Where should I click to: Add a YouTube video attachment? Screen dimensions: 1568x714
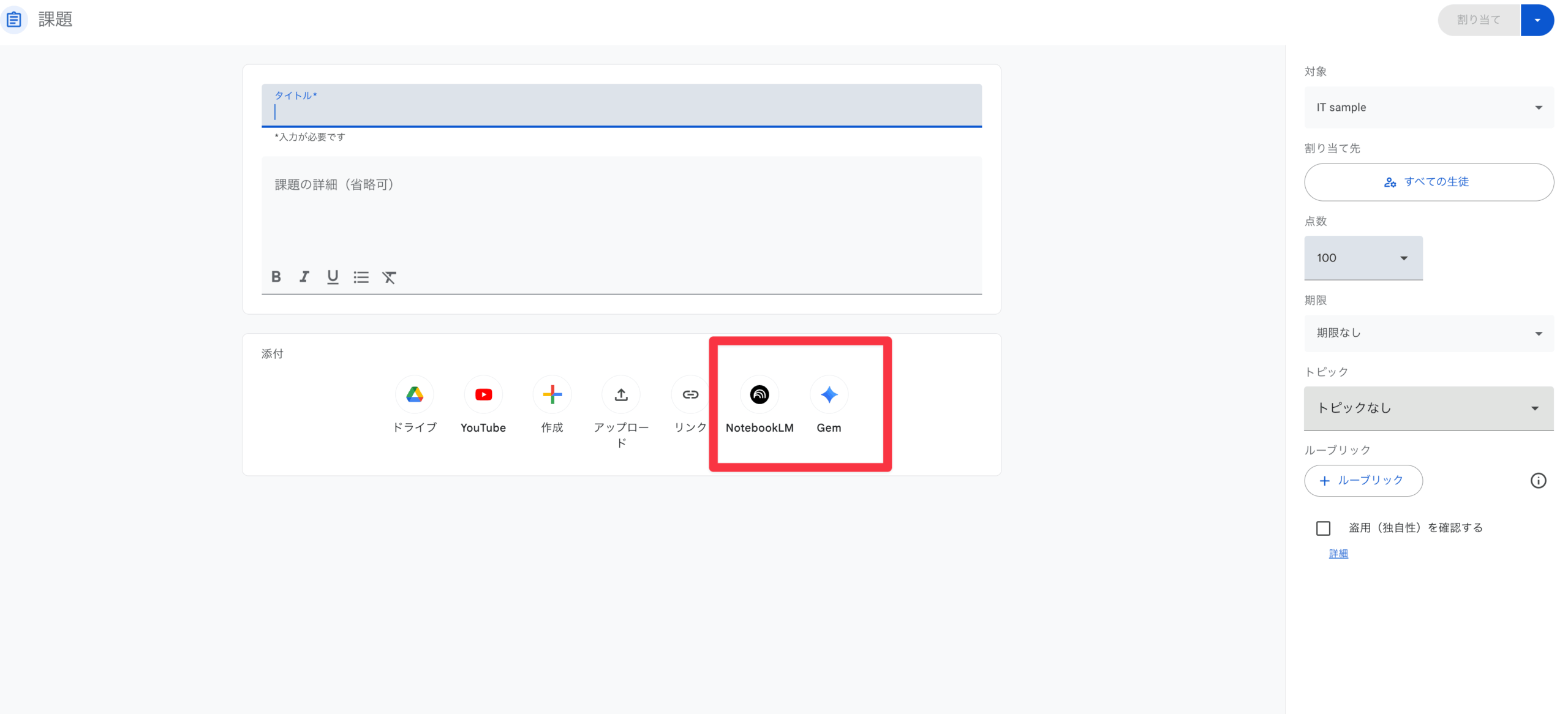(483, 394)
